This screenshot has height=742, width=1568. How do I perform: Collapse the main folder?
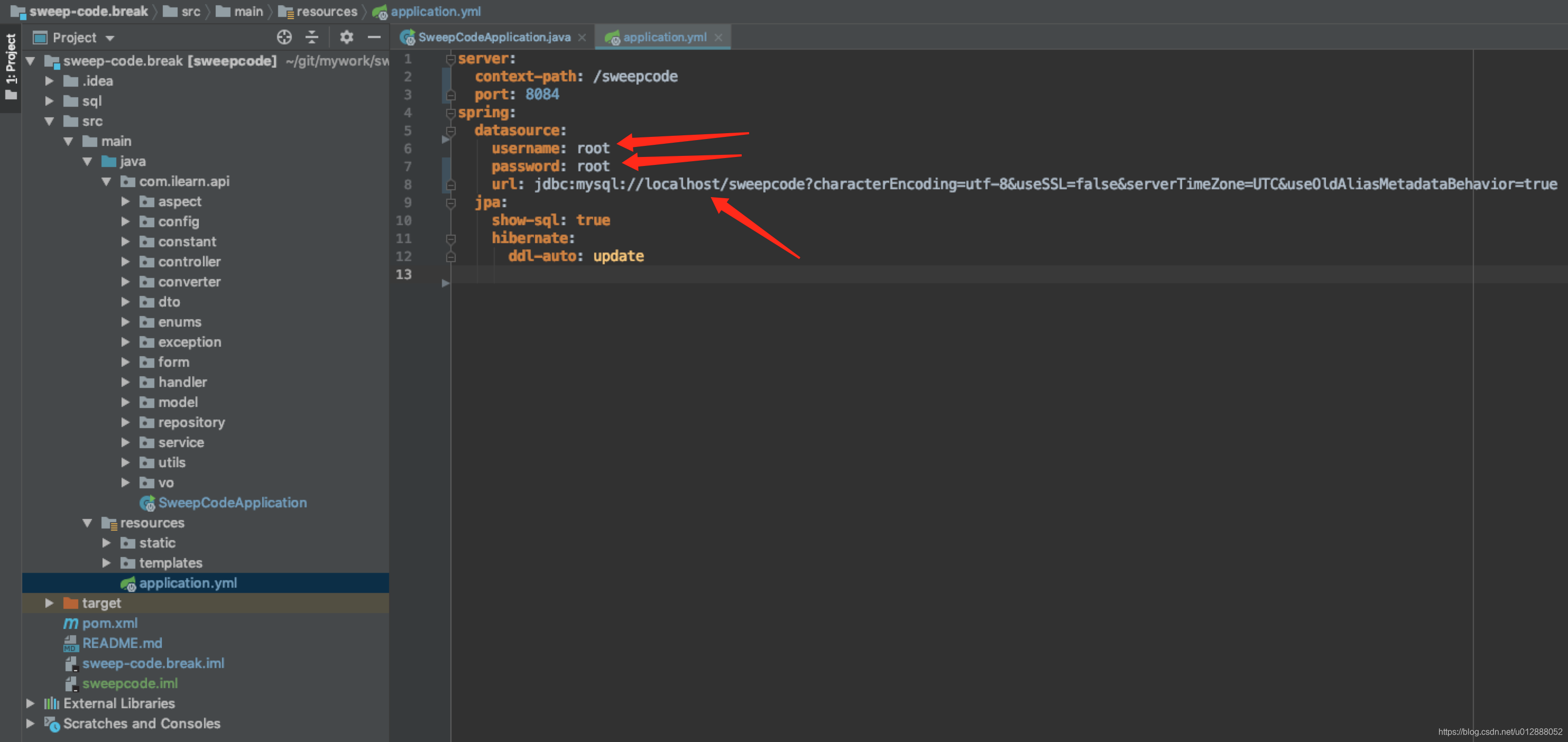coord(68,141)
